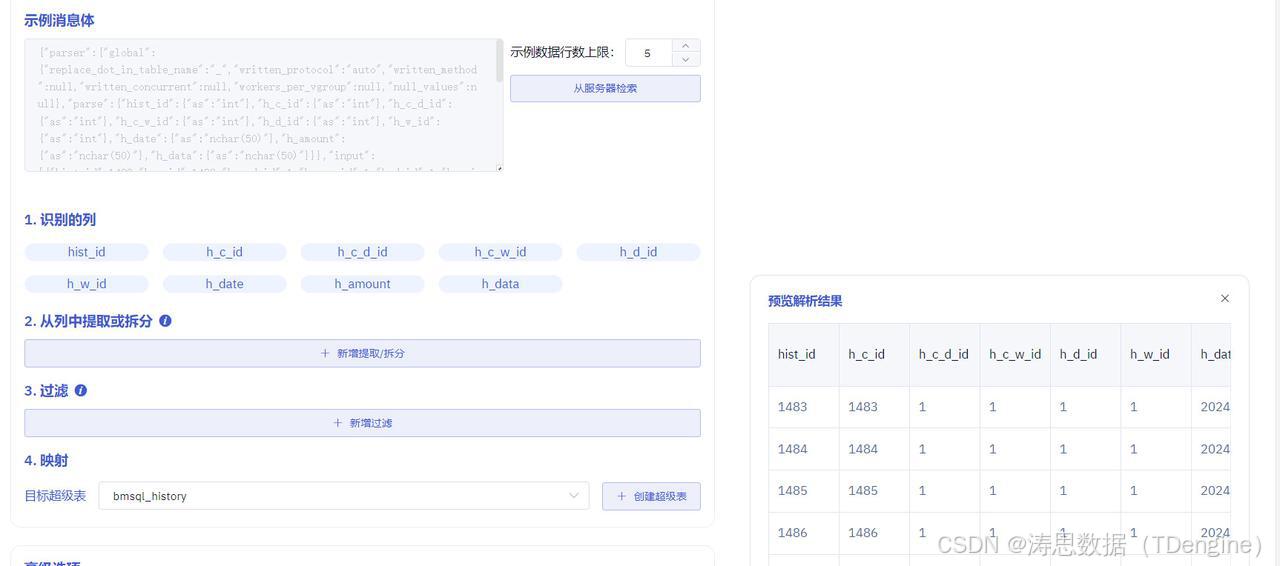
Task: Select the hist_id column tag
Action: (86, 252)
